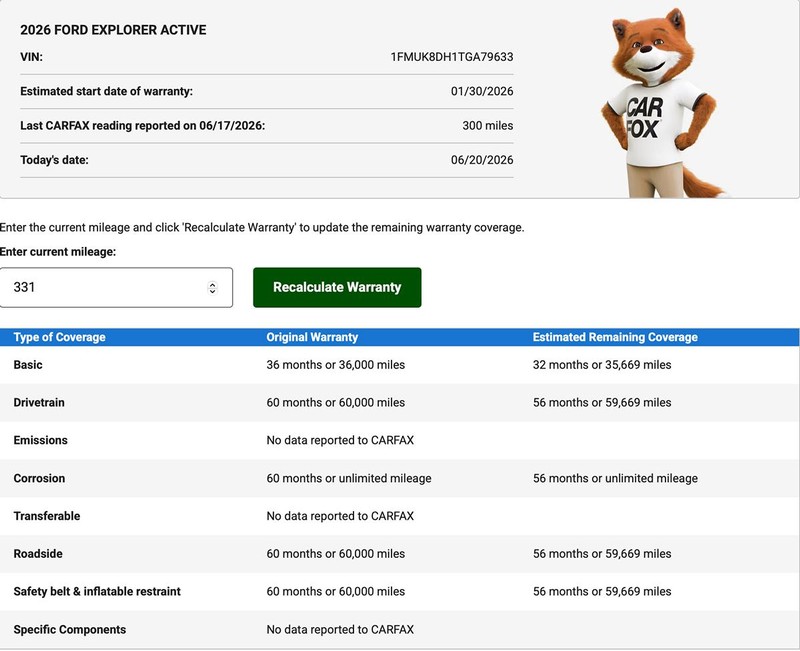Click today's date value 06/20/2026
800x651 pixels.
pyautogui.click(x=482, y=160)
